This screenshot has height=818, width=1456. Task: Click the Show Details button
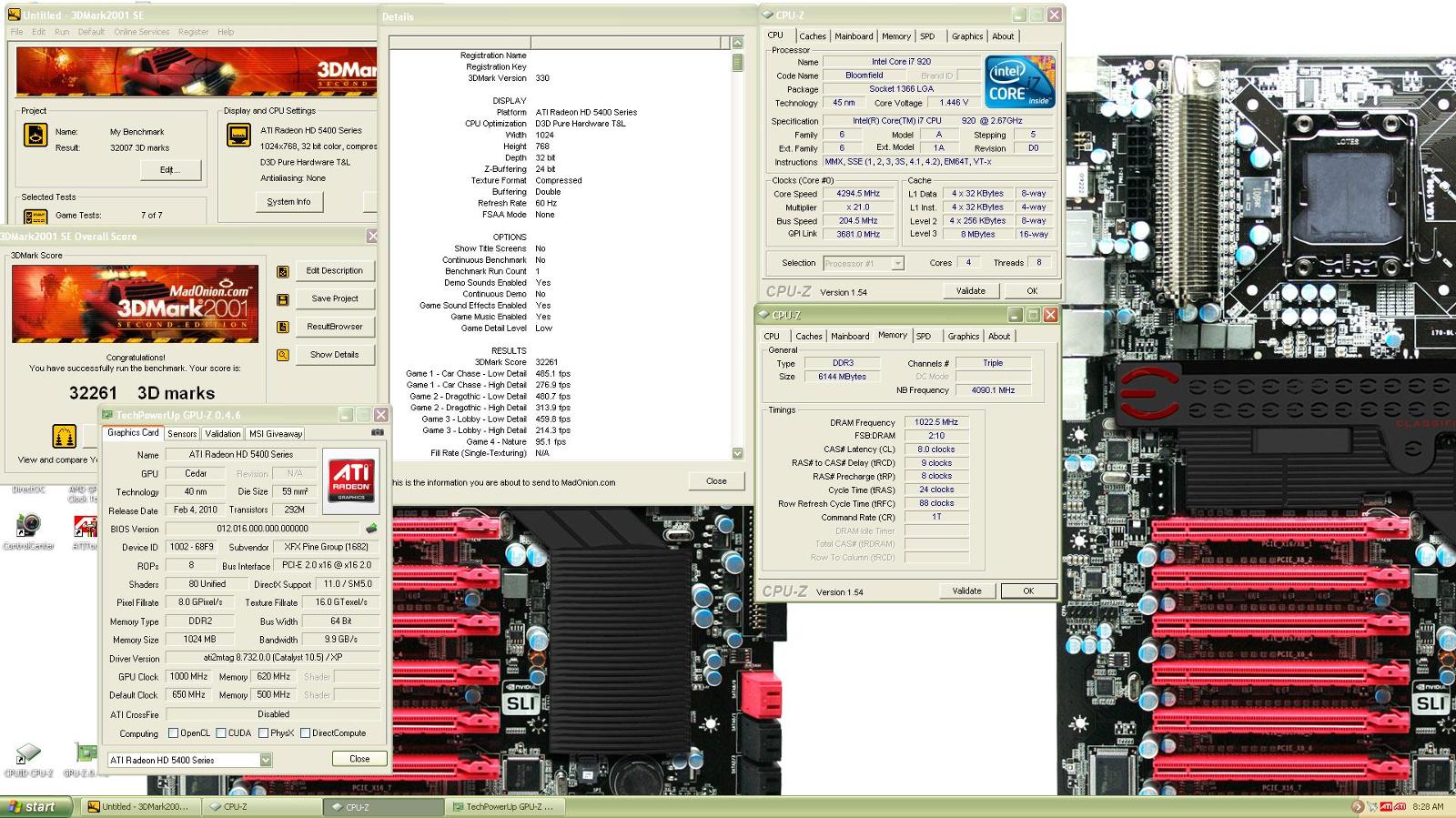[x=335, y=355]
